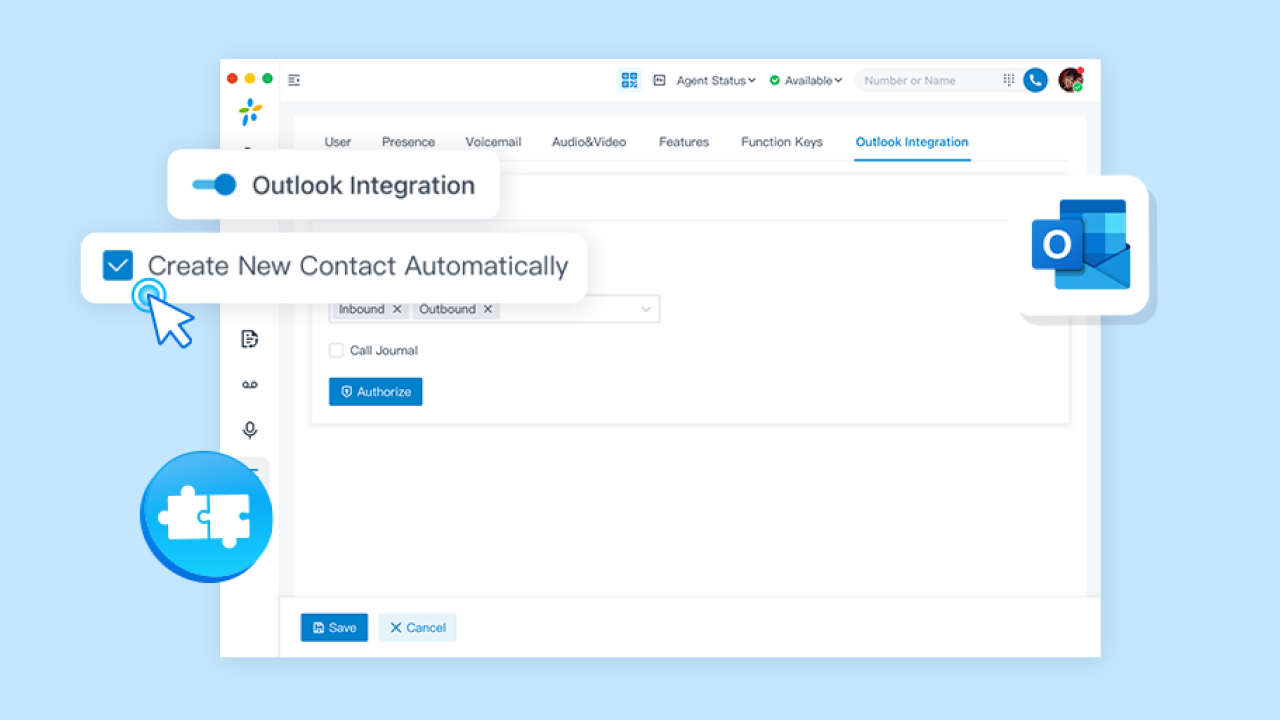Viewport: 1280px width, 720px height.
Task: Switch to the User tab
Action: pos(338,142)
